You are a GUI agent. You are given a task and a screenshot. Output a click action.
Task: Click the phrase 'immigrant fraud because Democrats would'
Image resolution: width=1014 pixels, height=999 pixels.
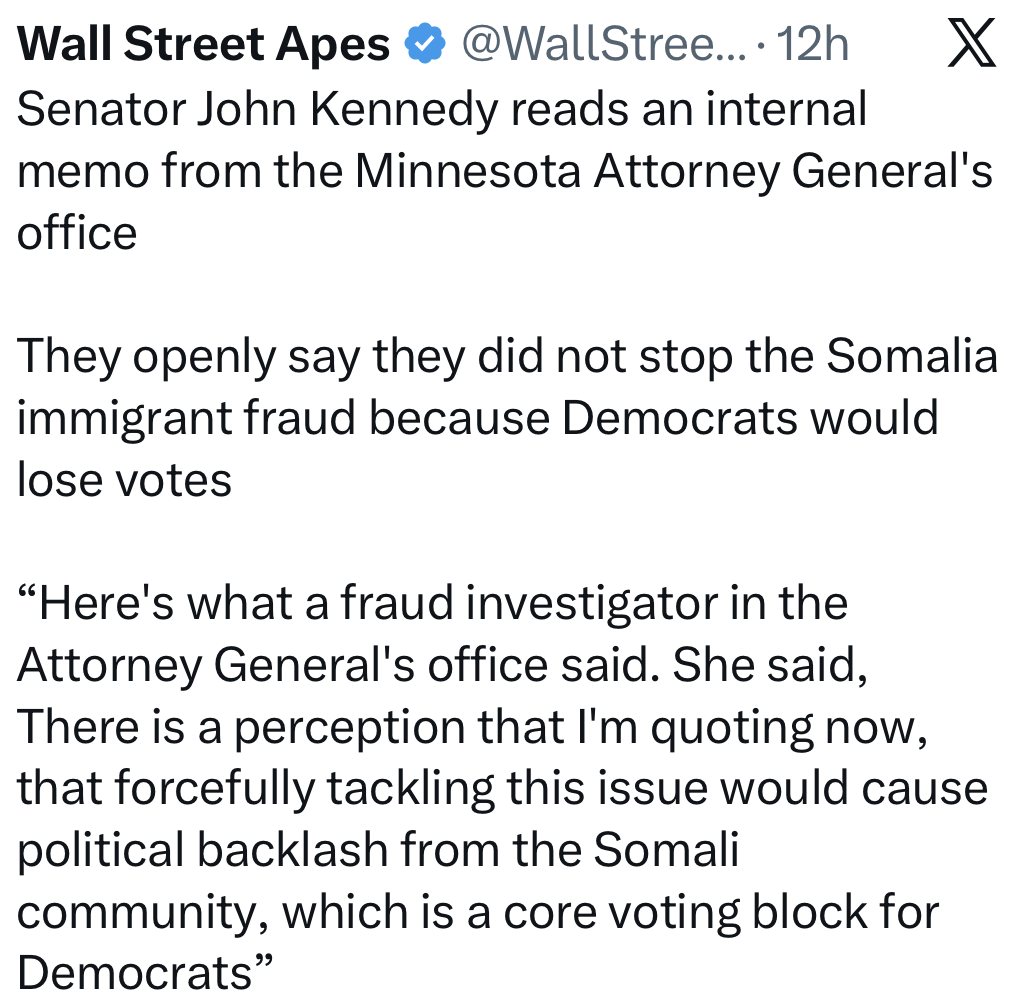477,418
